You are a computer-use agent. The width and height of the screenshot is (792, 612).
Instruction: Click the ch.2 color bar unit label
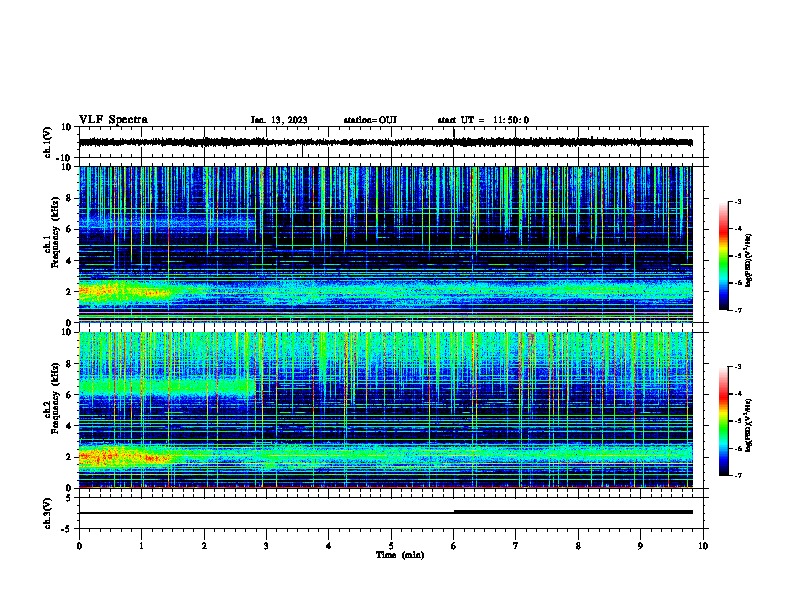tap(749, 426)
